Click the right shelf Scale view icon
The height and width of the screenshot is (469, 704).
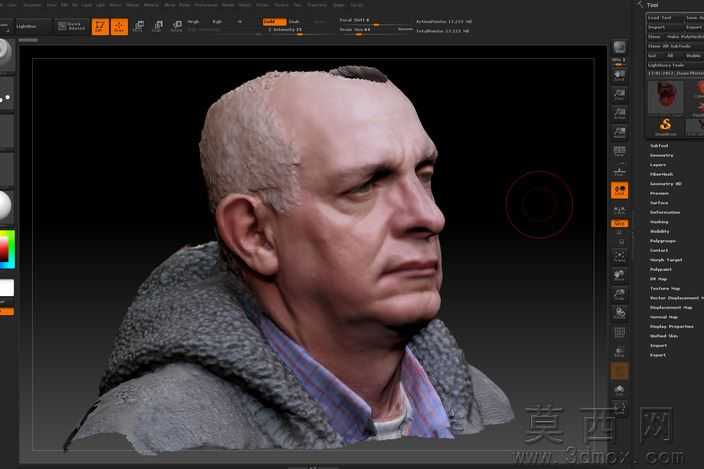coord(620,294)
